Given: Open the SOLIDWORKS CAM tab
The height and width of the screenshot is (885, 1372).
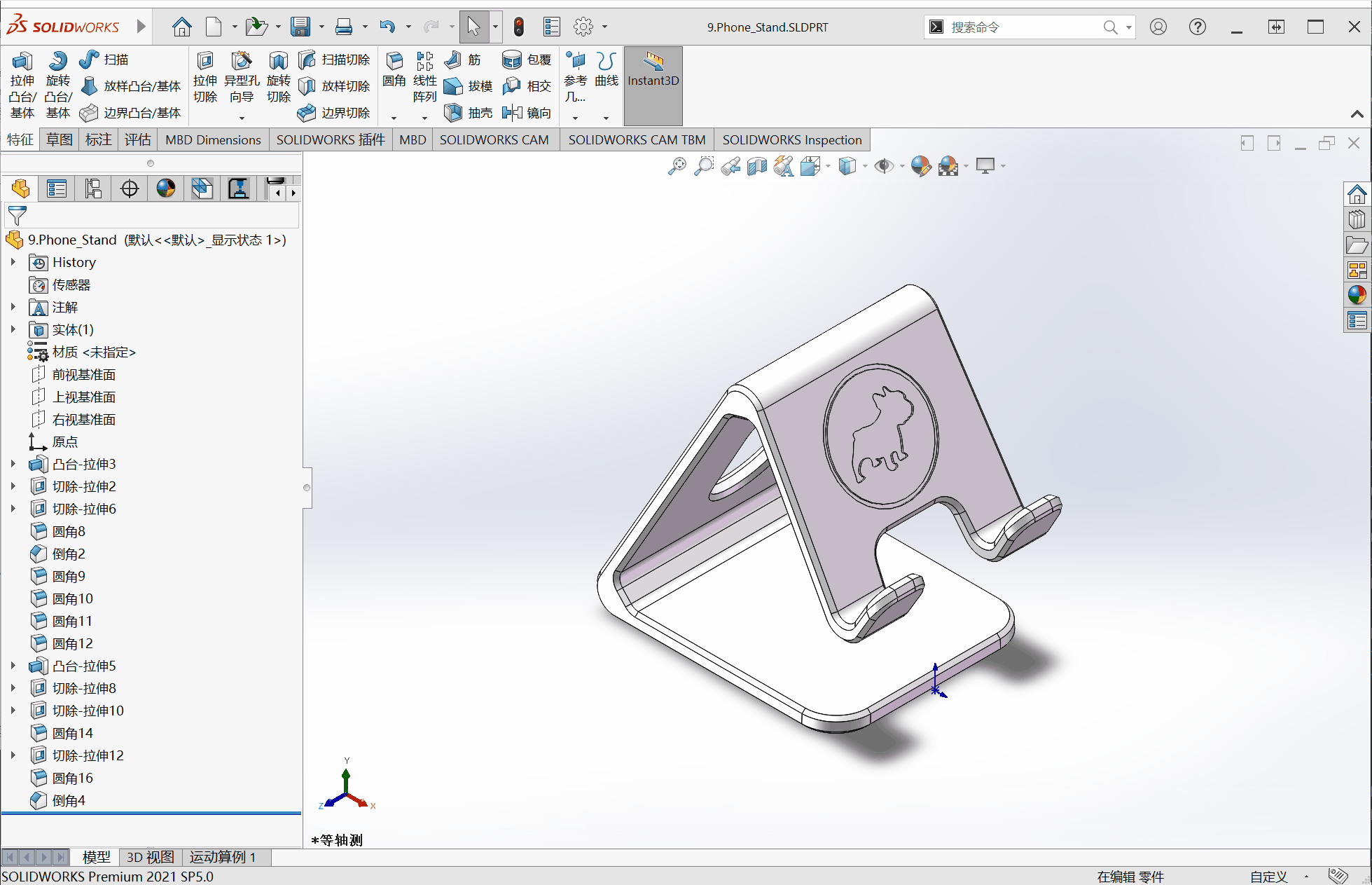Looking at the screenshot, I should (494, 139).
